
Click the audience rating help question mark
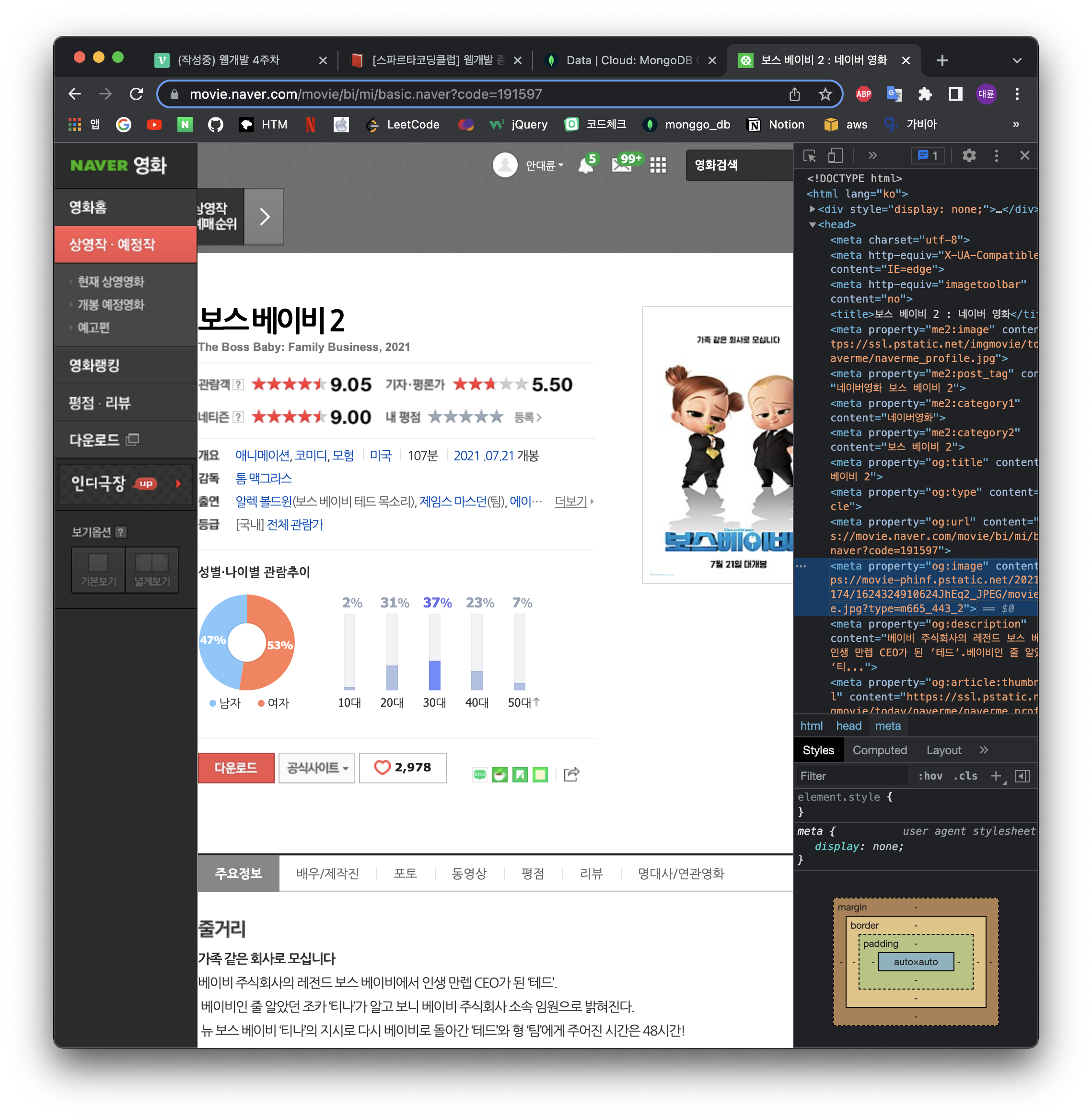point(239,385)
